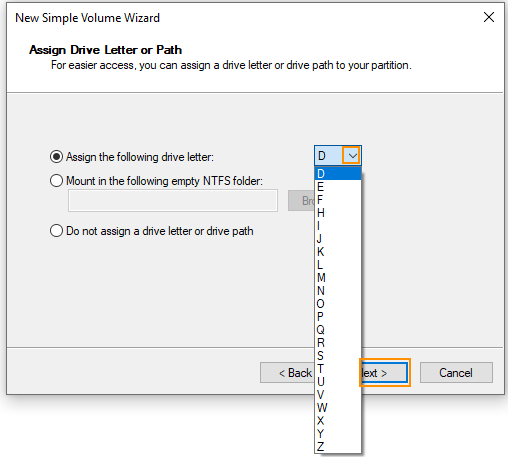This screenshot has height=457, width=508.
Task: Pick drive letter W from the dropdown
Action: (338, 408)
